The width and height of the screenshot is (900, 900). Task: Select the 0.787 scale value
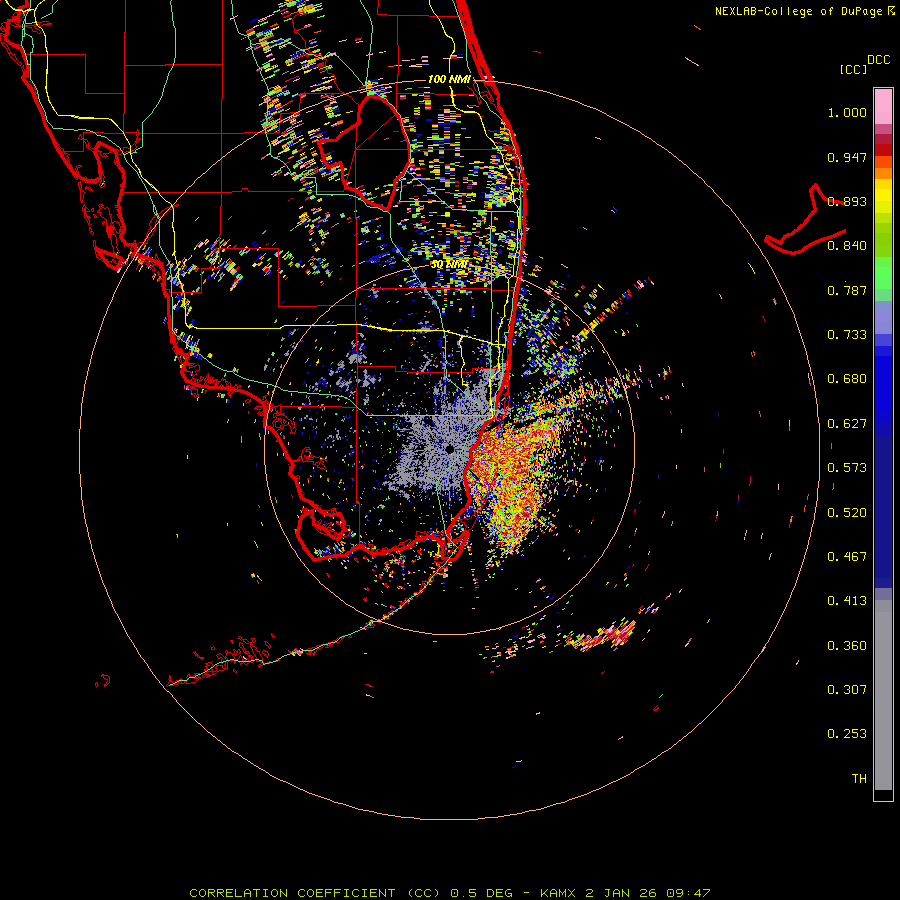[x=847, y=290]
